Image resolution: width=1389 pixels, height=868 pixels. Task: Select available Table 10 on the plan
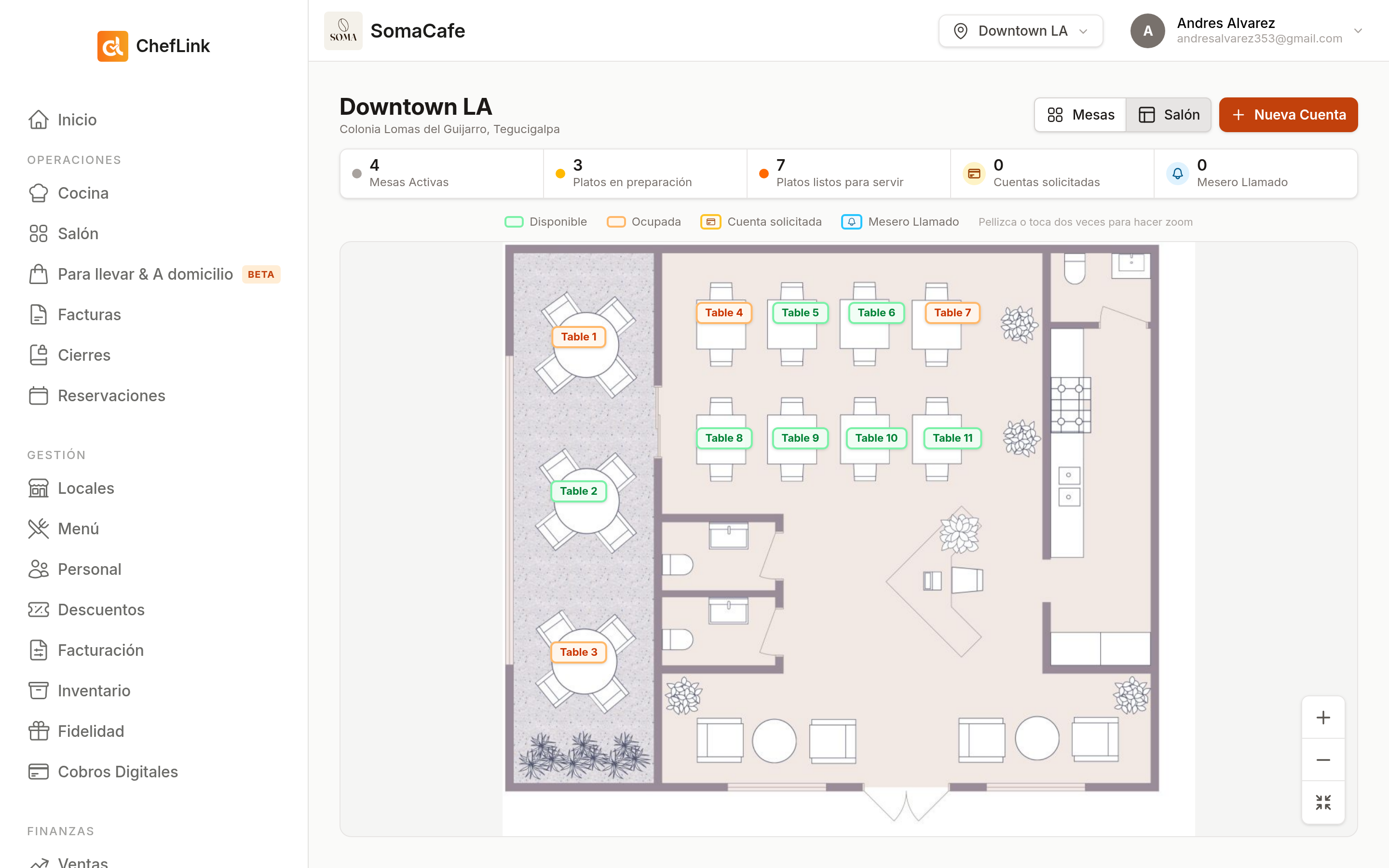[876, 438]
